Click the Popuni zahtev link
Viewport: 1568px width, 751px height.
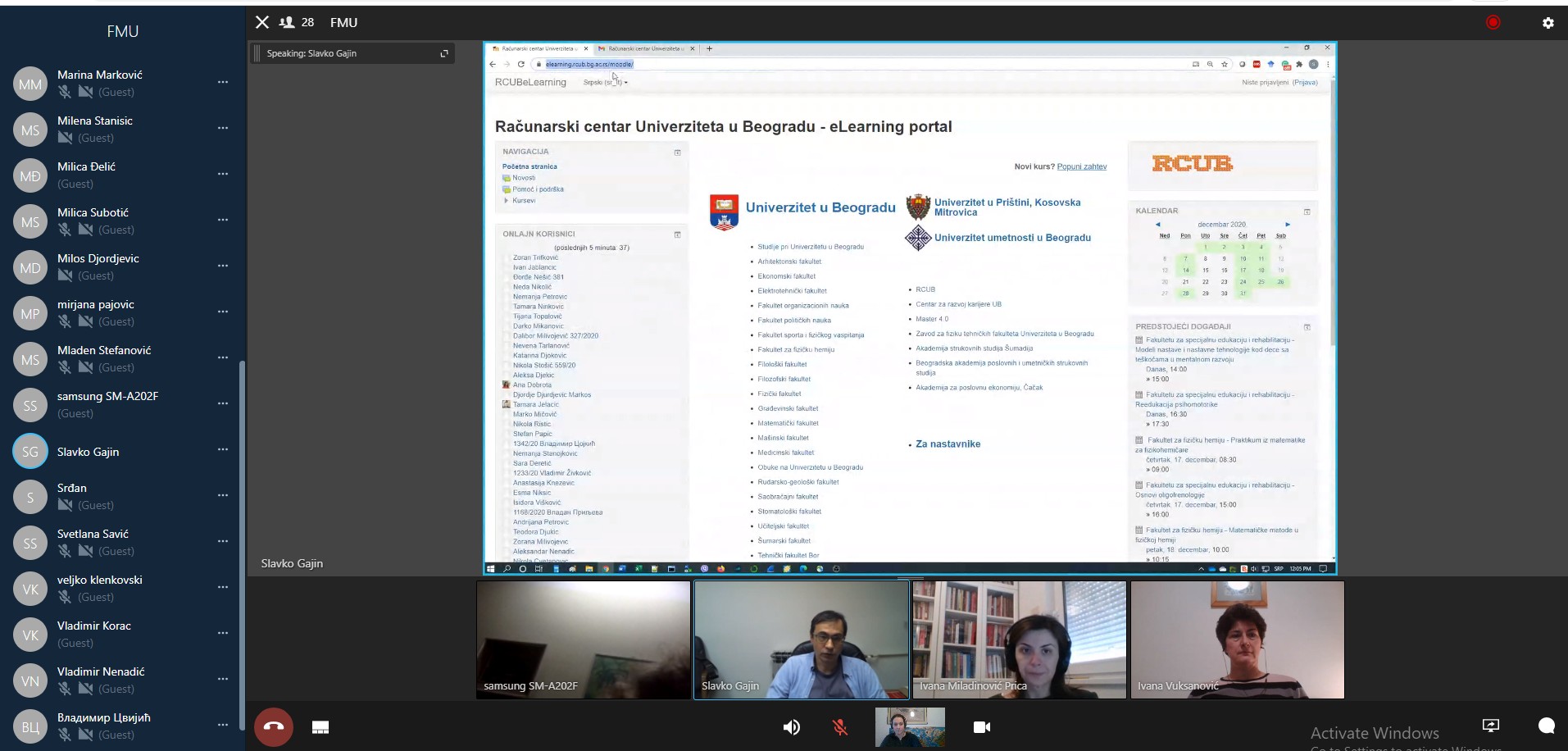(1082, 166)
